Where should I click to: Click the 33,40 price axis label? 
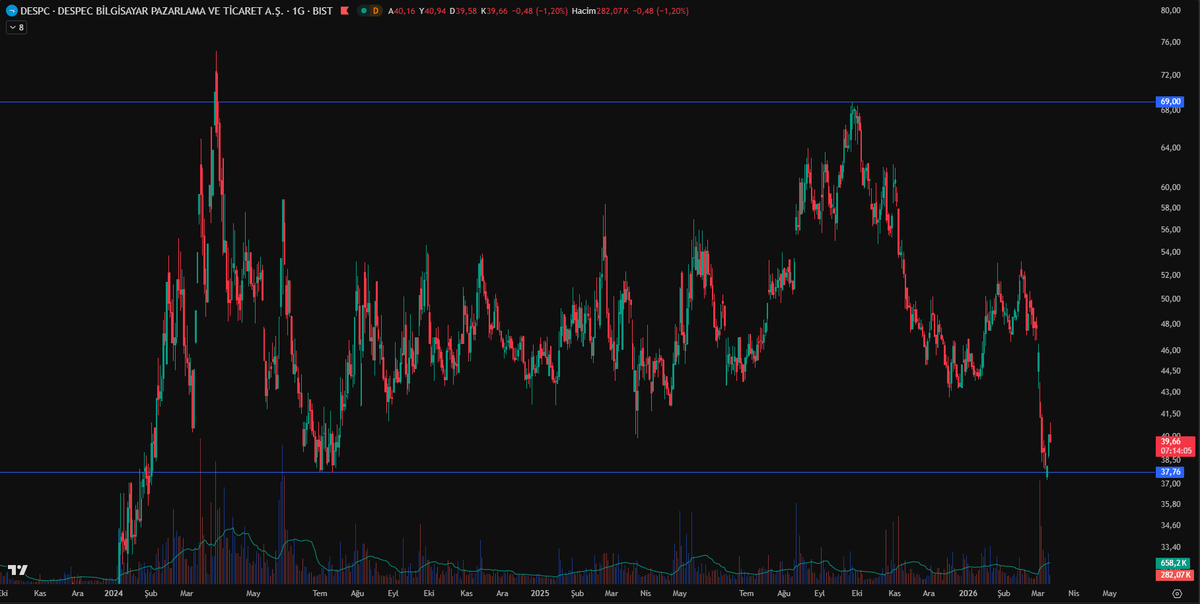coord(1170,547)
